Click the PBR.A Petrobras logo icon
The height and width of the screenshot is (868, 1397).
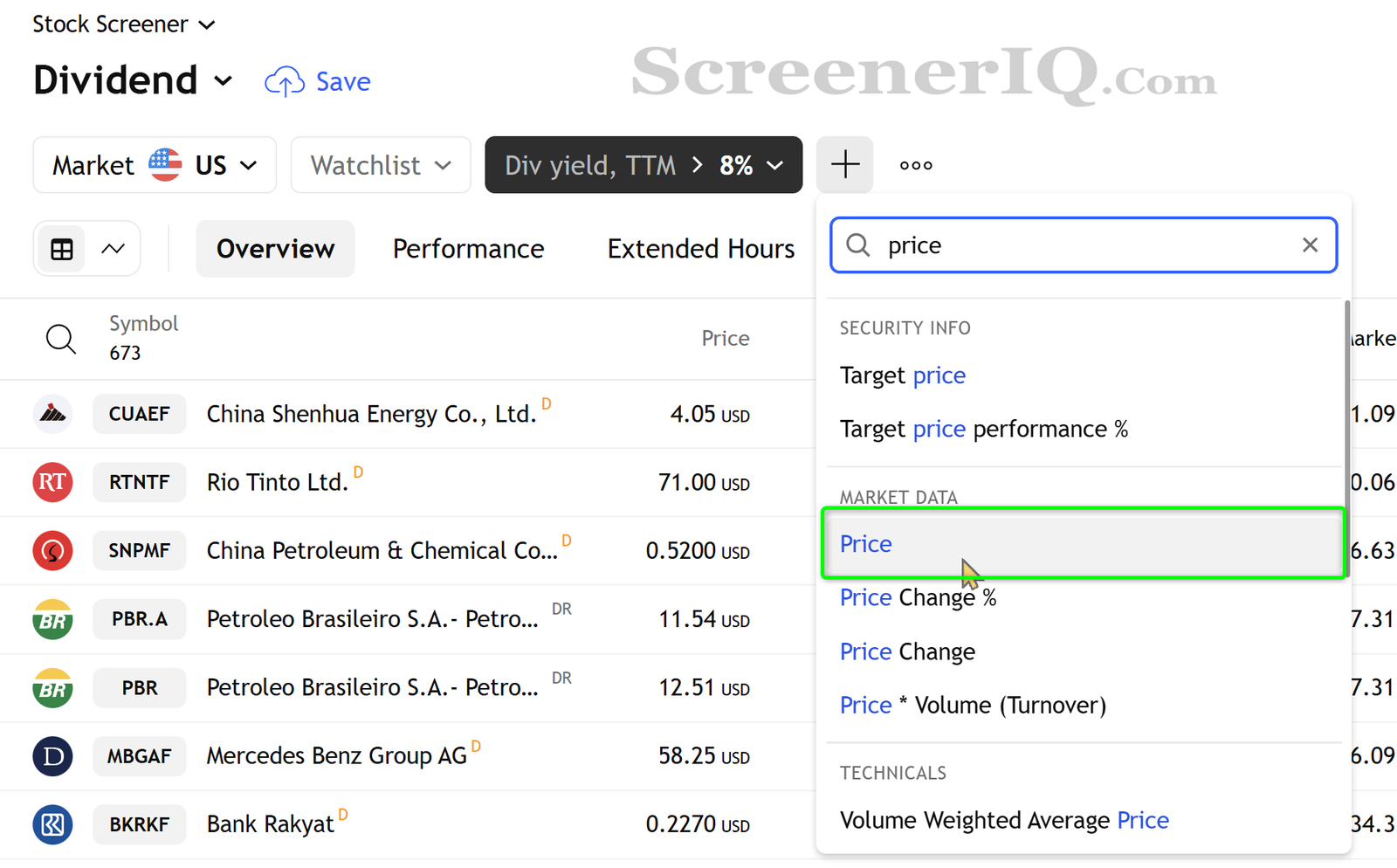52,619
